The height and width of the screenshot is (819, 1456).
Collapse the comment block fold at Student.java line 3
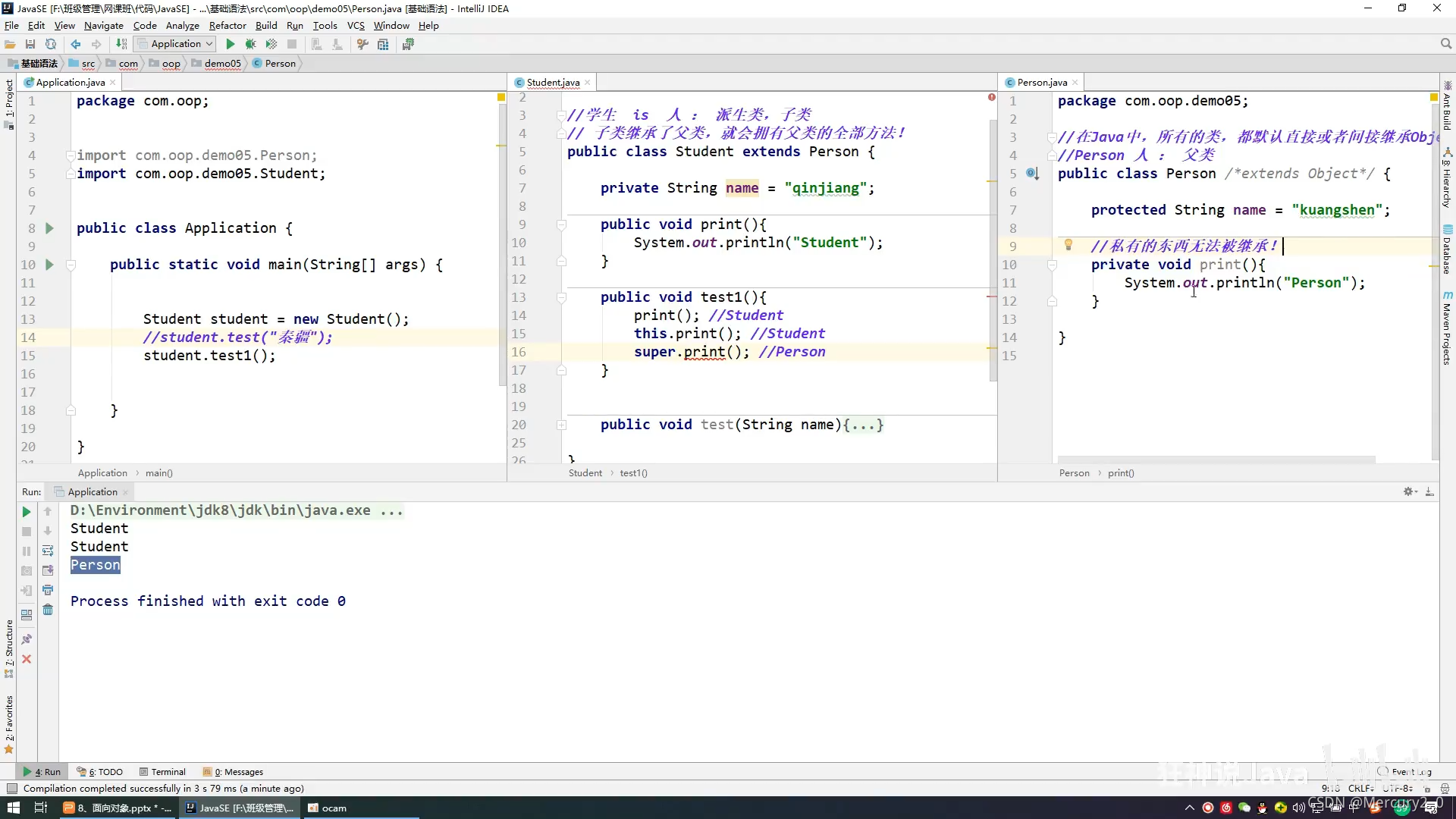[561, 115]
